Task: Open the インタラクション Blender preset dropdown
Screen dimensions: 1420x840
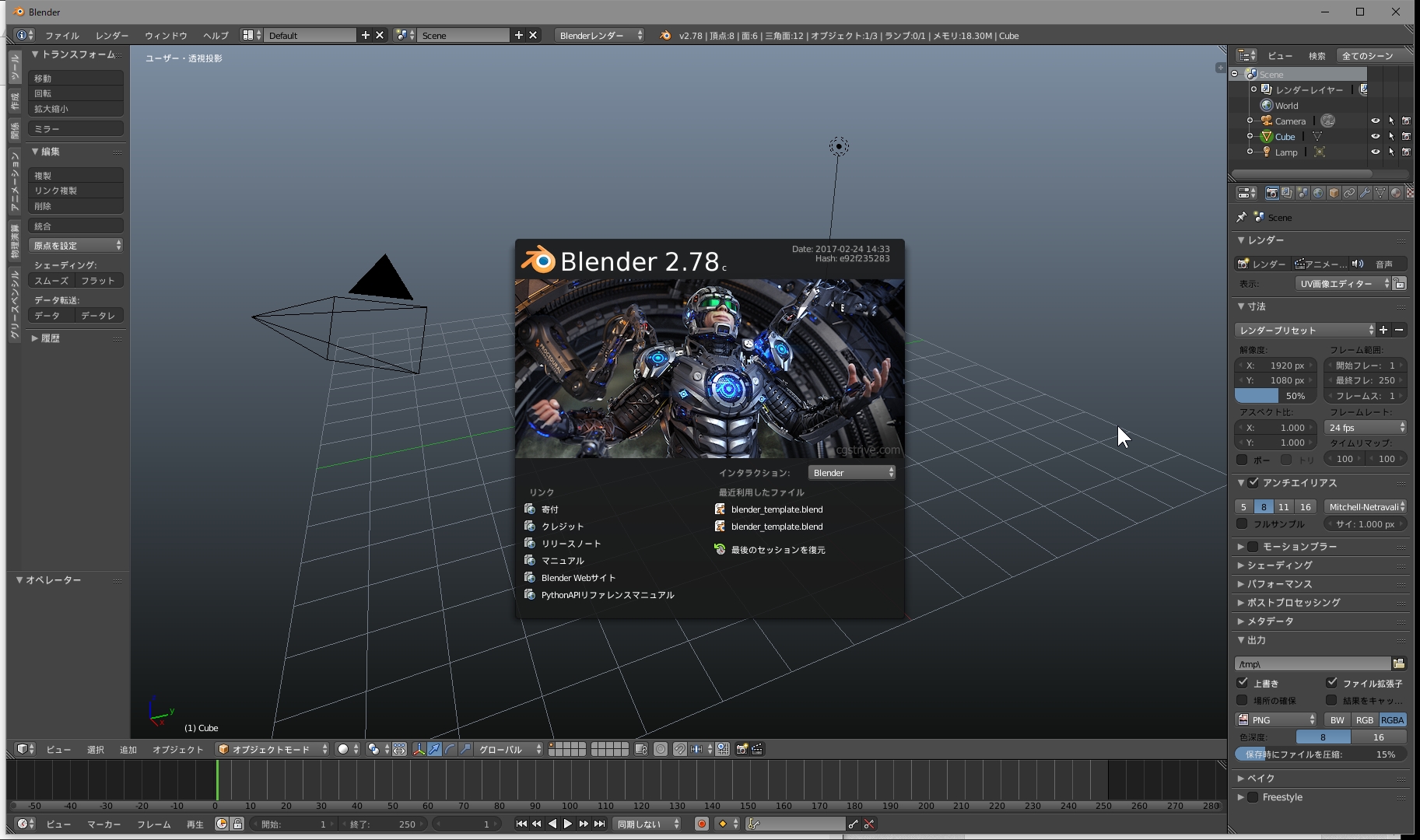Action: pyautogui.click(x=852, y=472)
